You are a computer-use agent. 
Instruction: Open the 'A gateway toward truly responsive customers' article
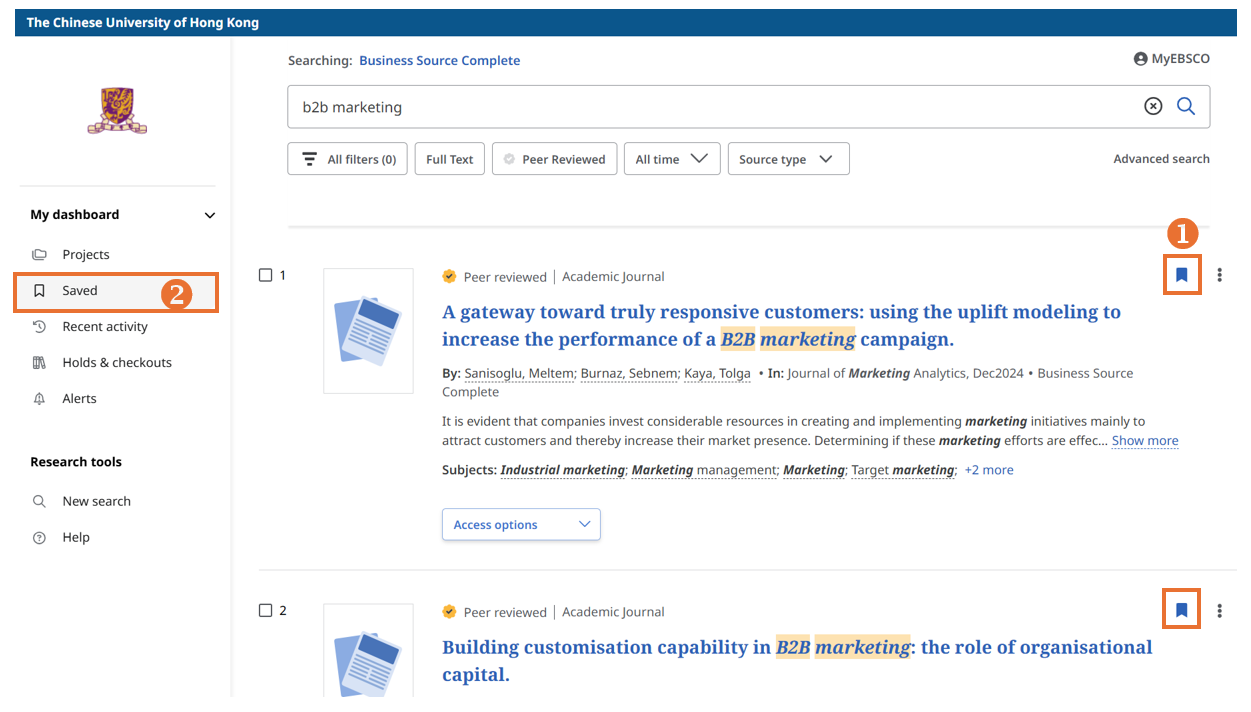781,325
